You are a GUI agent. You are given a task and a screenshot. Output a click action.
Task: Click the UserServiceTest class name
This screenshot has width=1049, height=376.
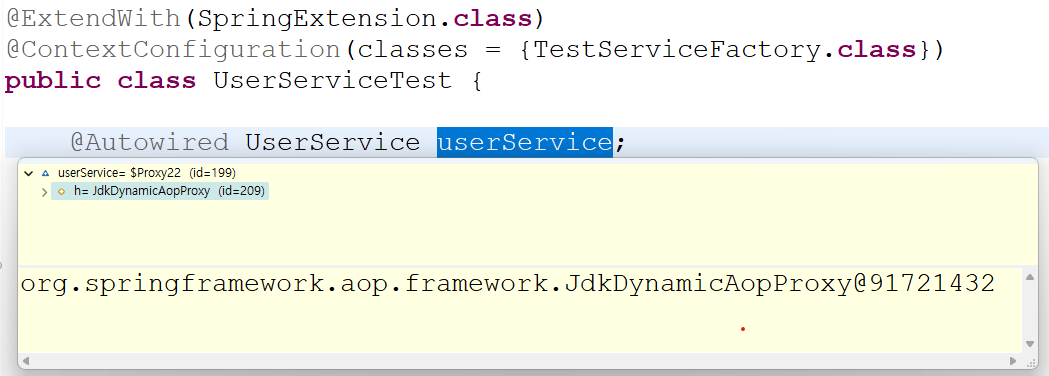(332, 80)
